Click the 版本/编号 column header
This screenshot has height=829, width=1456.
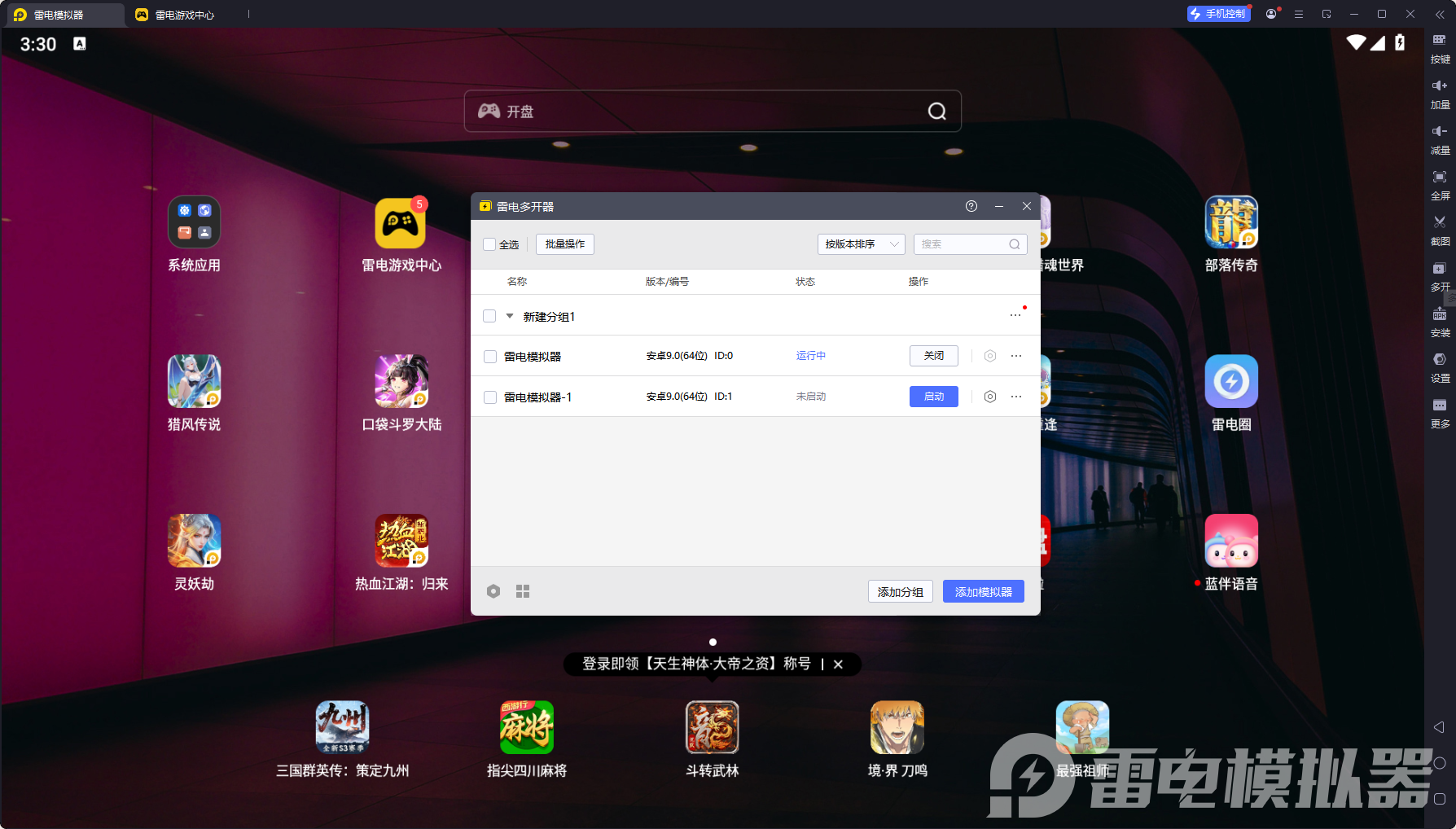point(667,282)
